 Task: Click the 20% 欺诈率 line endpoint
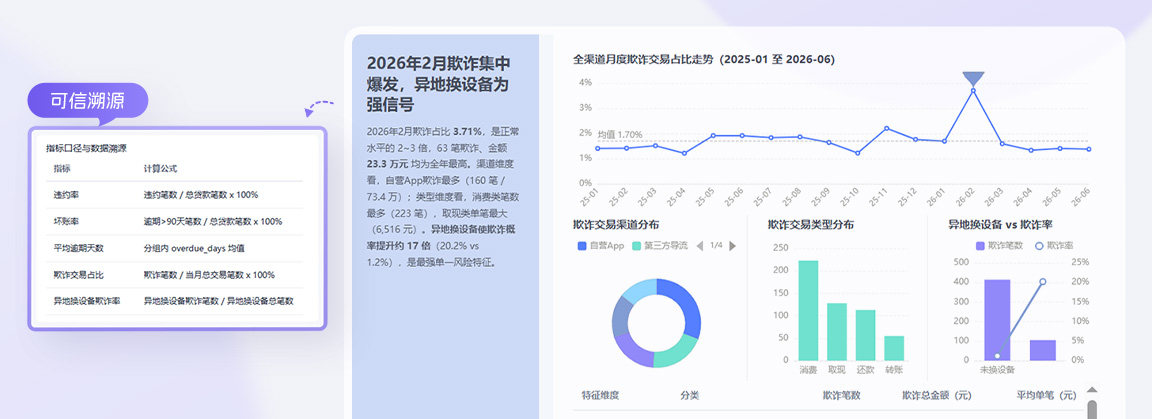point(1043,282)
